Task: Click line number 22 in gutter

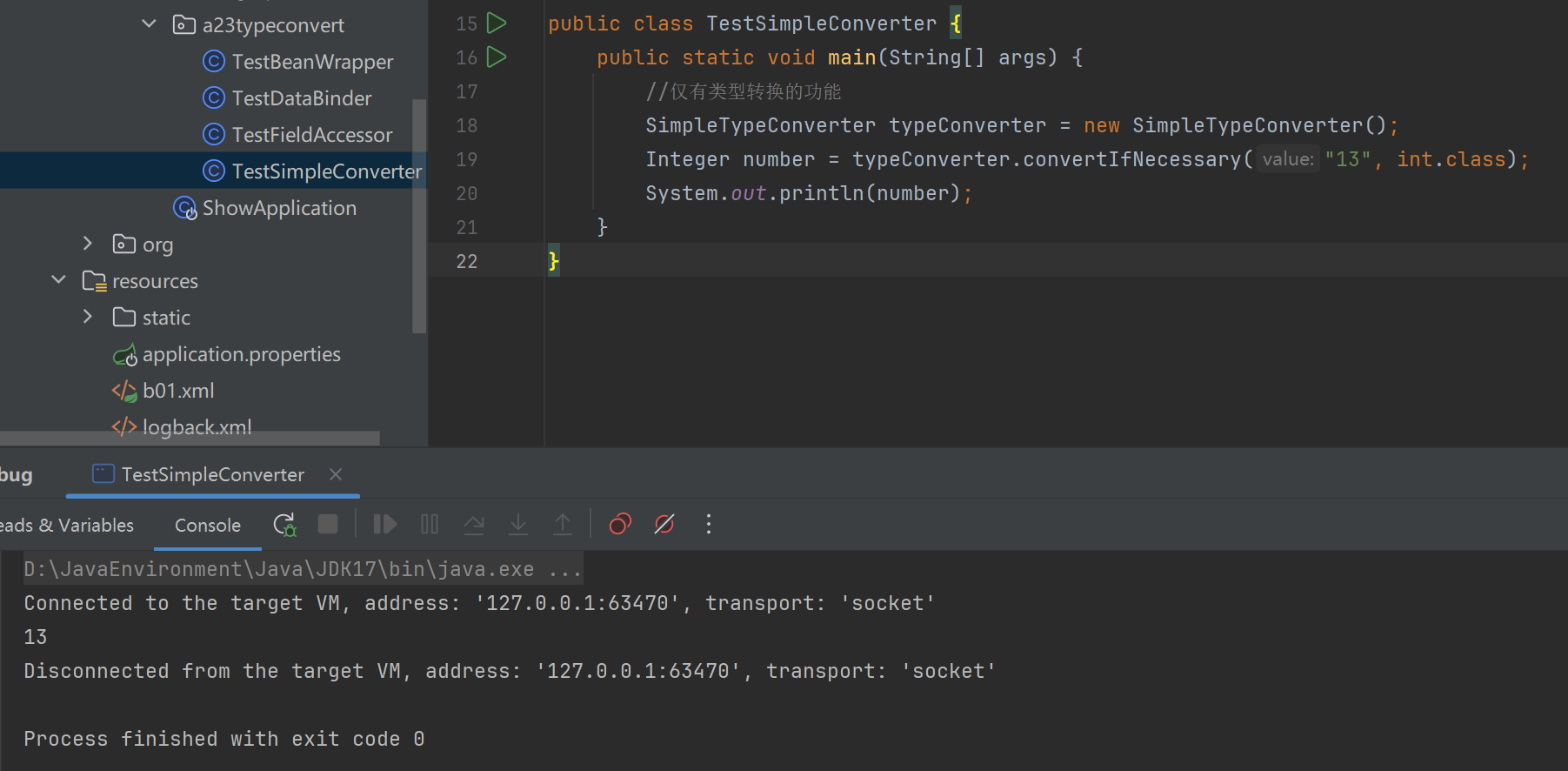Action: 467,261
